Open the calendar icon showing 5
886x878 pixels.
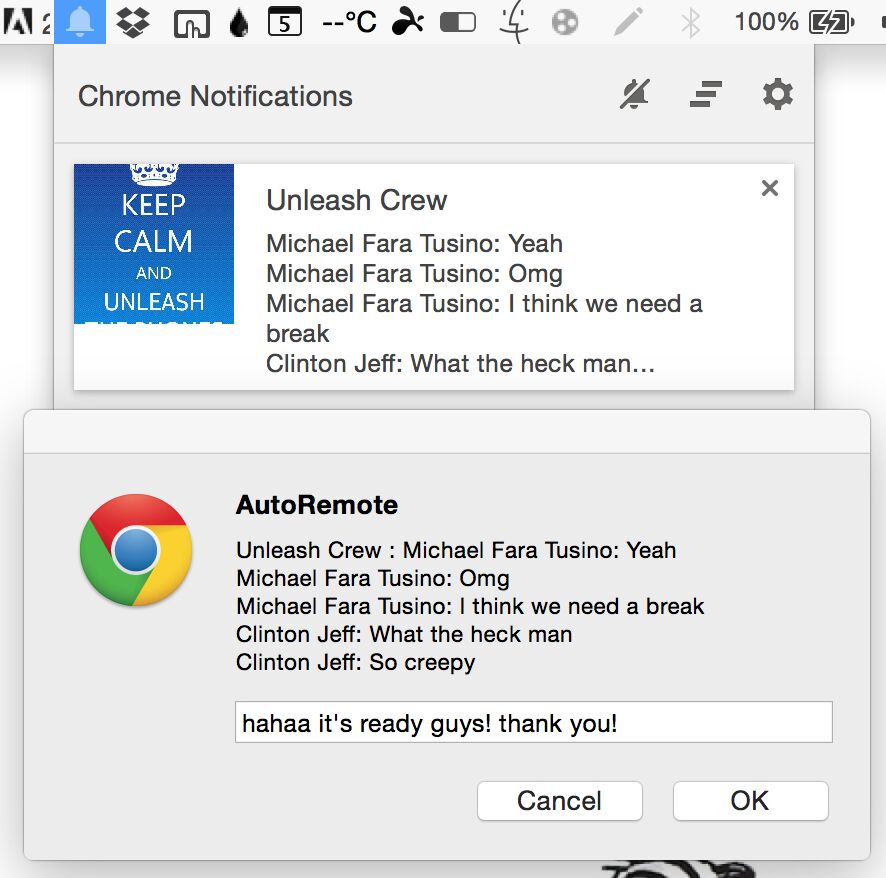[284, 22]
